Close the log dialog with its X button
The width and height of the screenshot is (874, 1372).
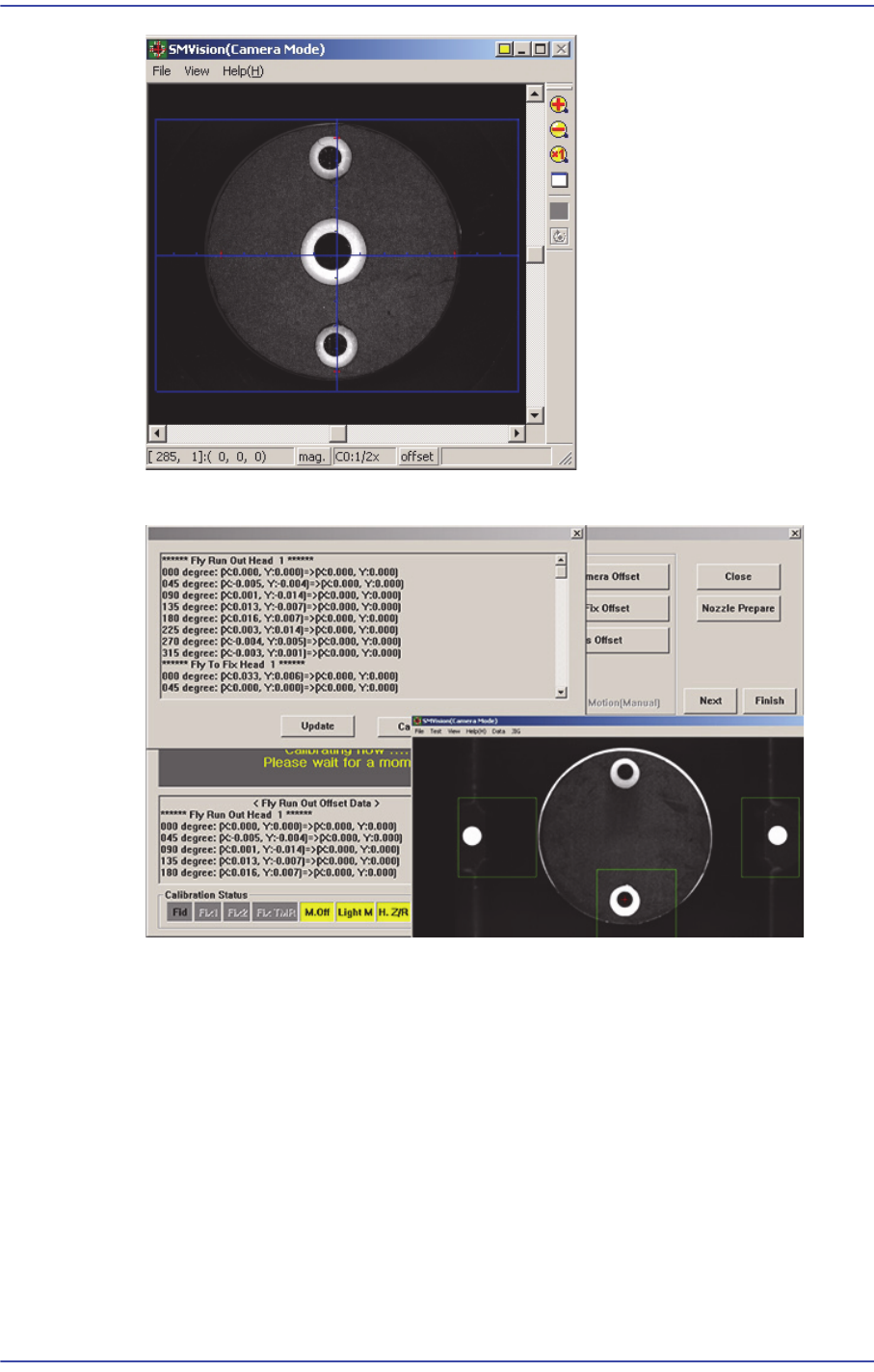pyautogui.click(x=576, y=534)
